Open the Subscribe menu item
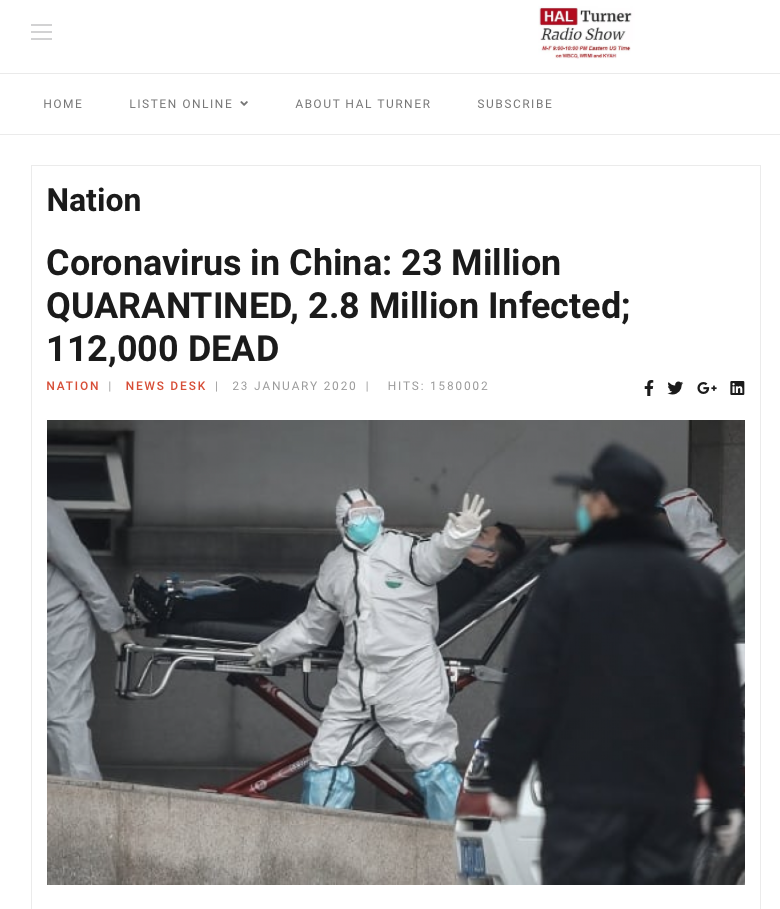 pos(515,104)
